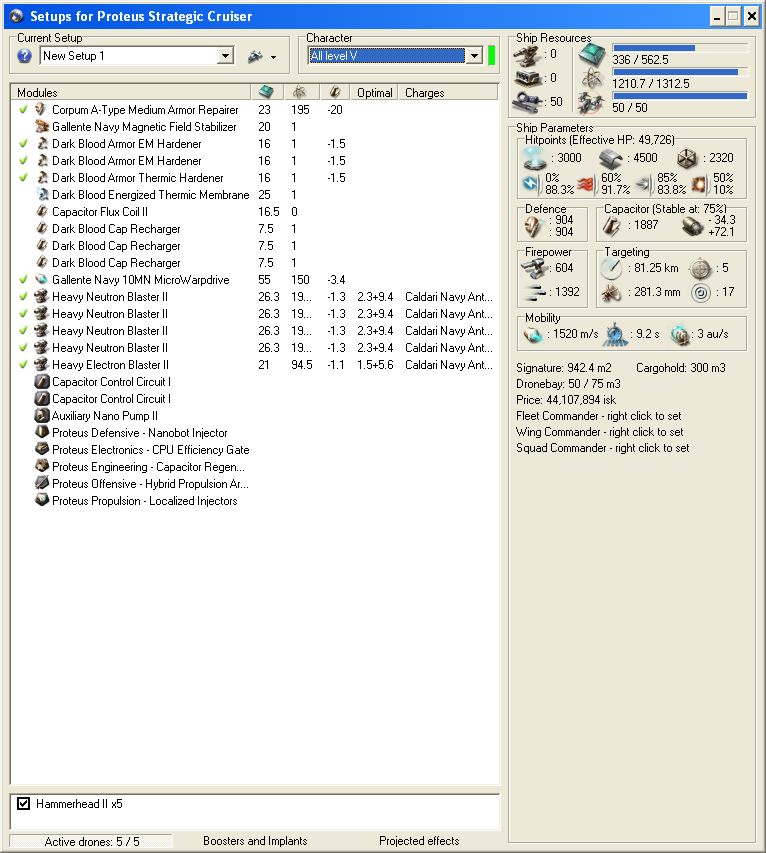Click Fleet Commander - right click to set
The width and height of the screenshot is (766, 853).
(598, 416)
